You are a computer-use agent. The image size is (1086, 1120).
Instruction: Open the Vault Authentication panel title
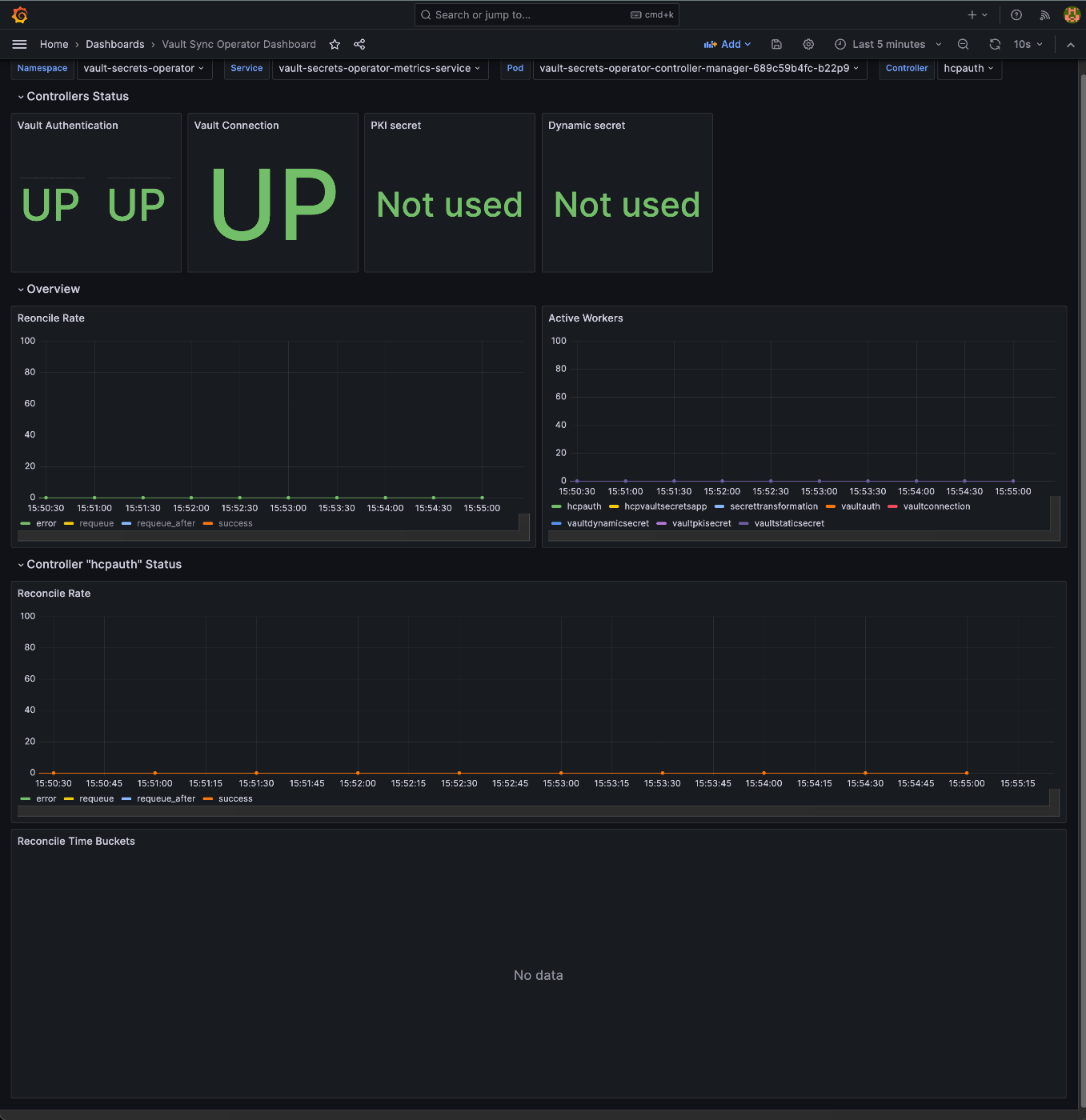(x=68, y=126)
